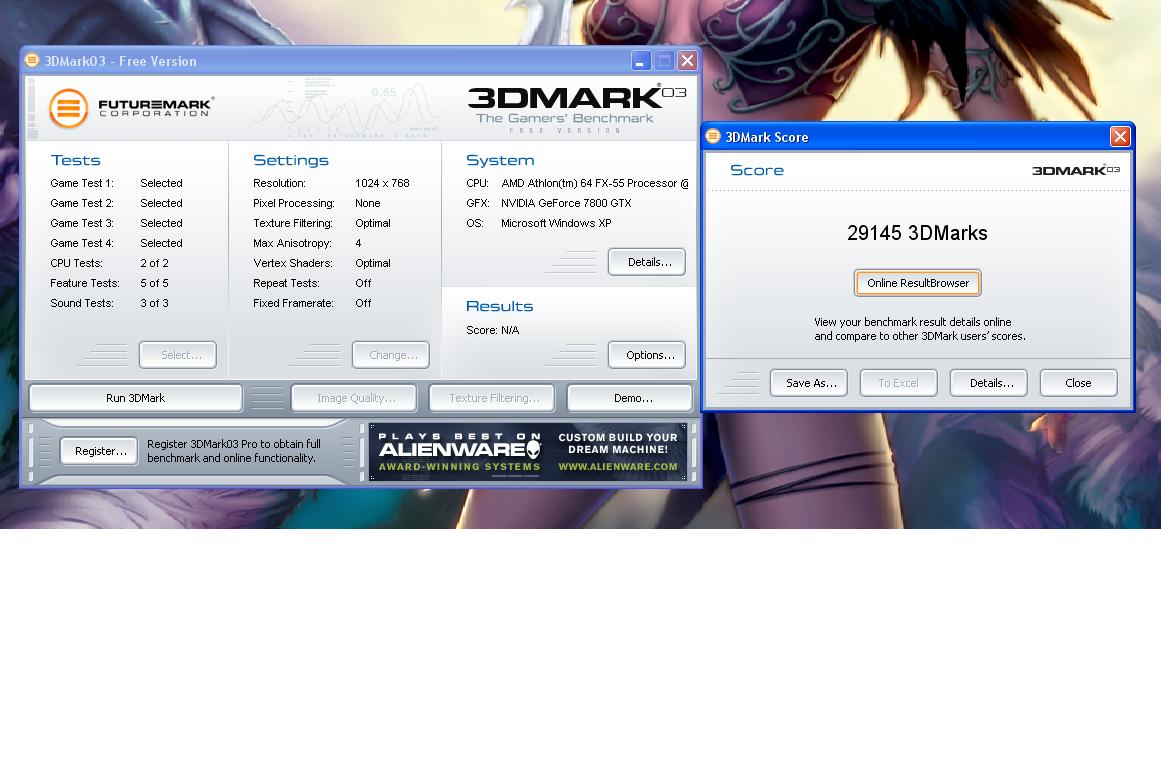Open system Details in main window

pos(647,262)
